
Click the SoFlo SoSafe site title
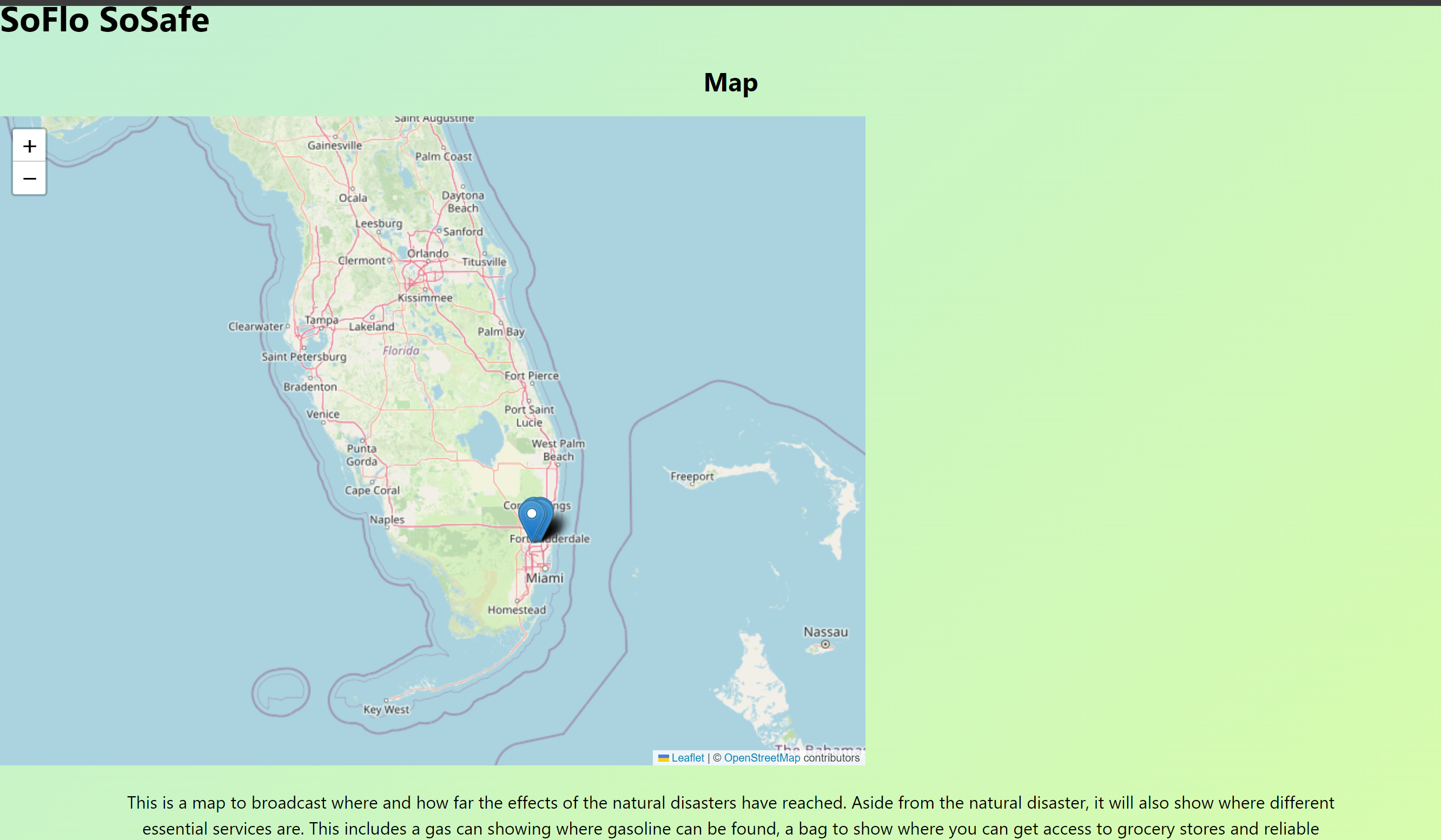pos(104,20)
